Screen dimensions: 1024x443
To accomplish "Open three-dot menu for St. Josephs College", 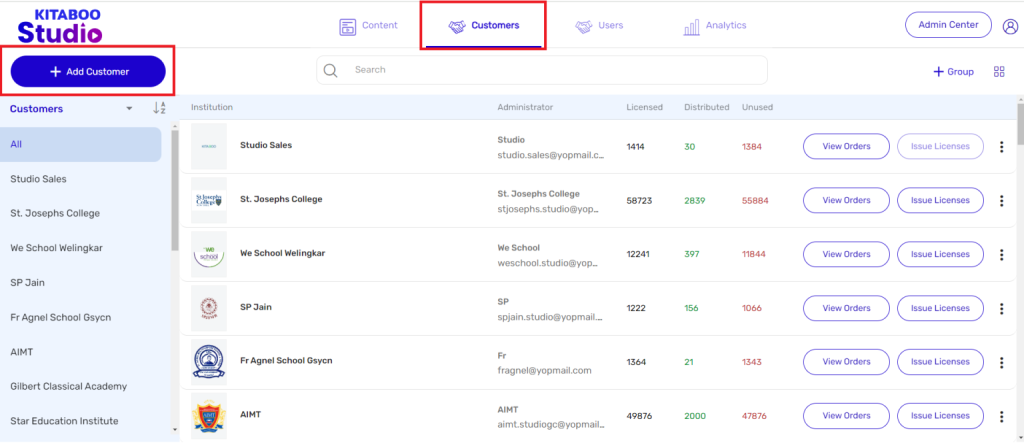I will click(x=1001, y=201).
